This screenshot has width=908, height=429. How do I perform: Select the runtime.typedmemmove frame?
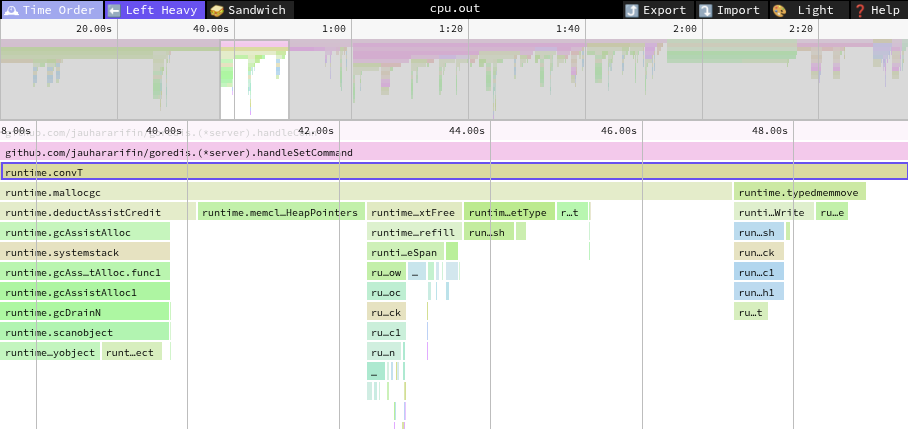tap(799, 192)
